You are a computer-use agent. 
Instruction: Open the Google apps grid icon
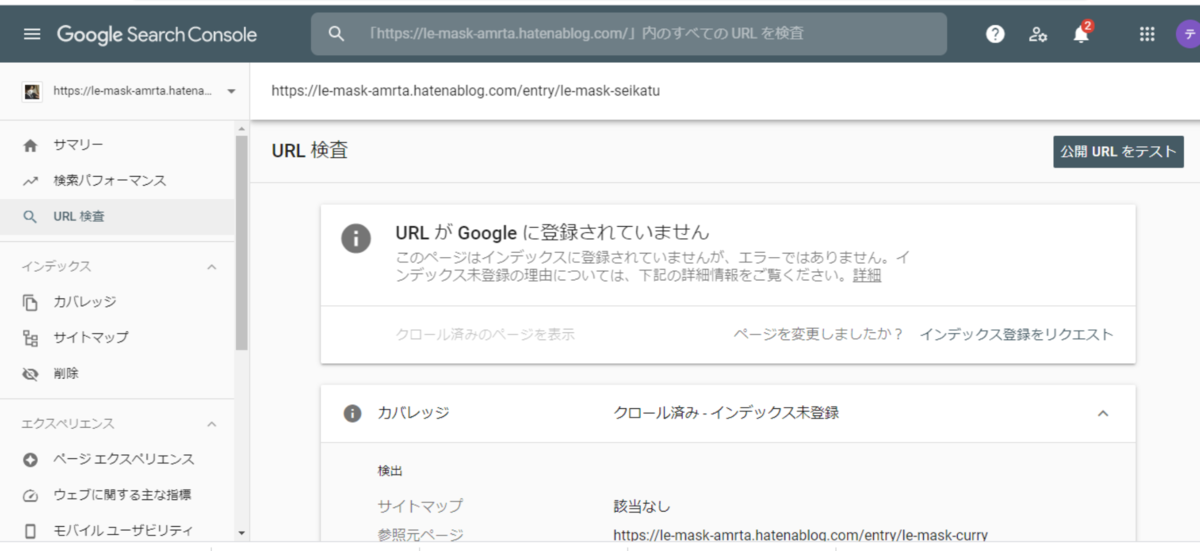click(x=1147, y=34)
